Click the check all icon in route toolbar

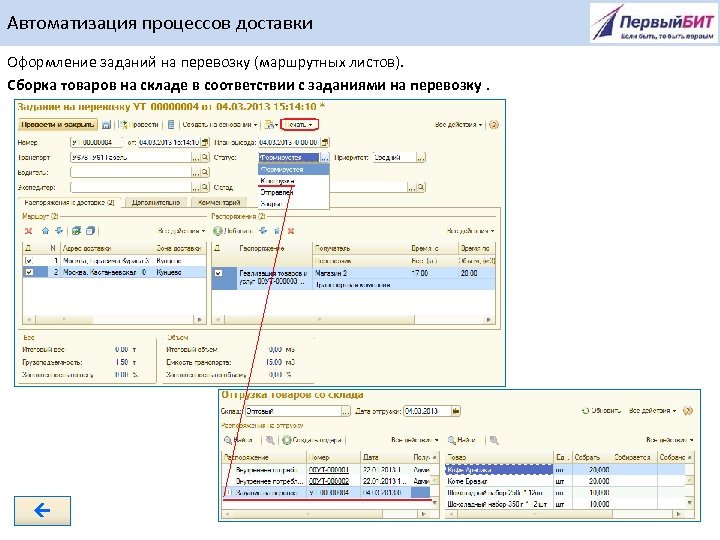(76, 231)
